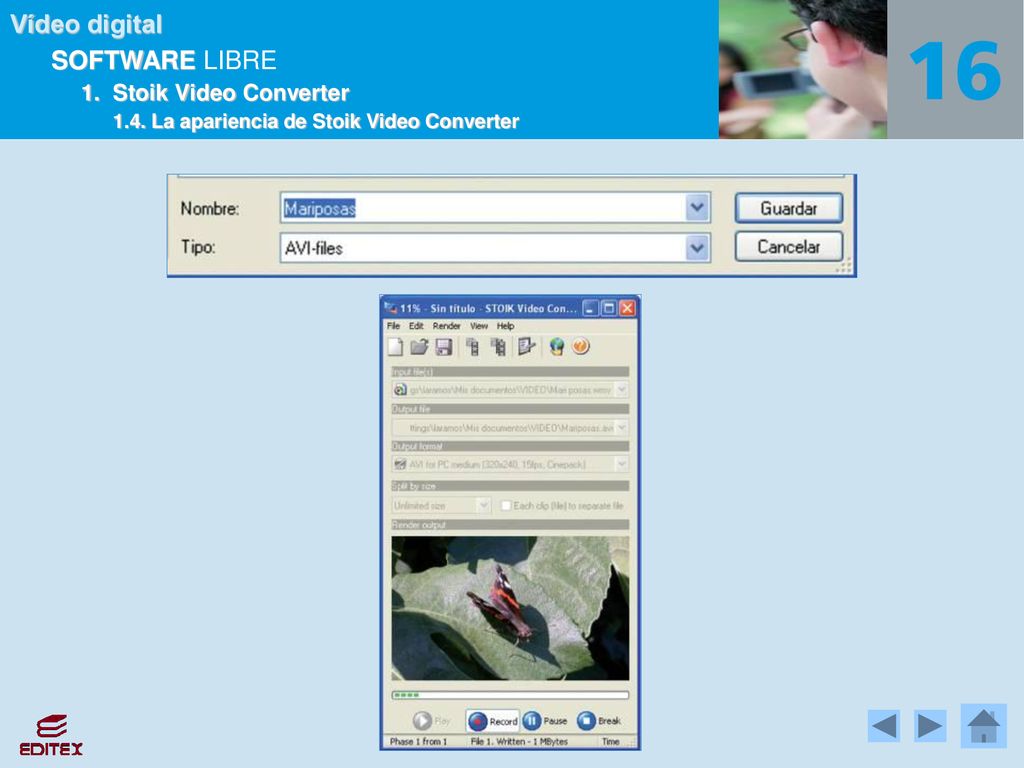Click status text 'File 1. Written - 1 MBytes'
Viewport: 1024px width, 768px height.
tap(519, 742)
